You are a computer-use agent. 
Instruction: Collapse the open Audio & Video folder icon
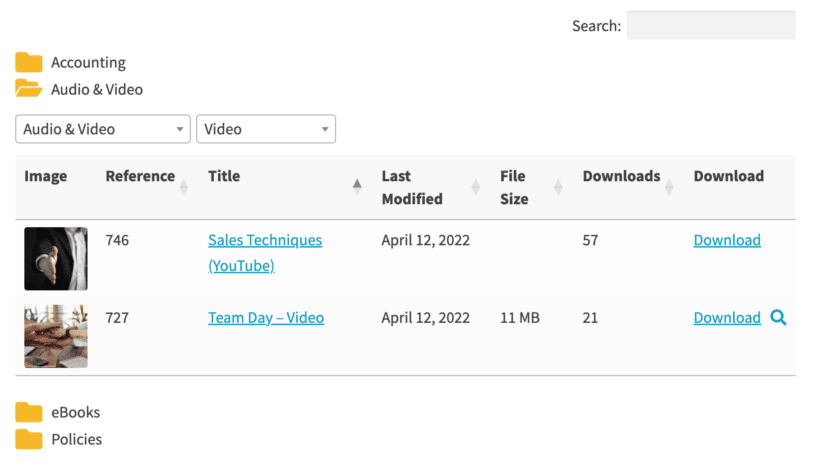point(29,88)
